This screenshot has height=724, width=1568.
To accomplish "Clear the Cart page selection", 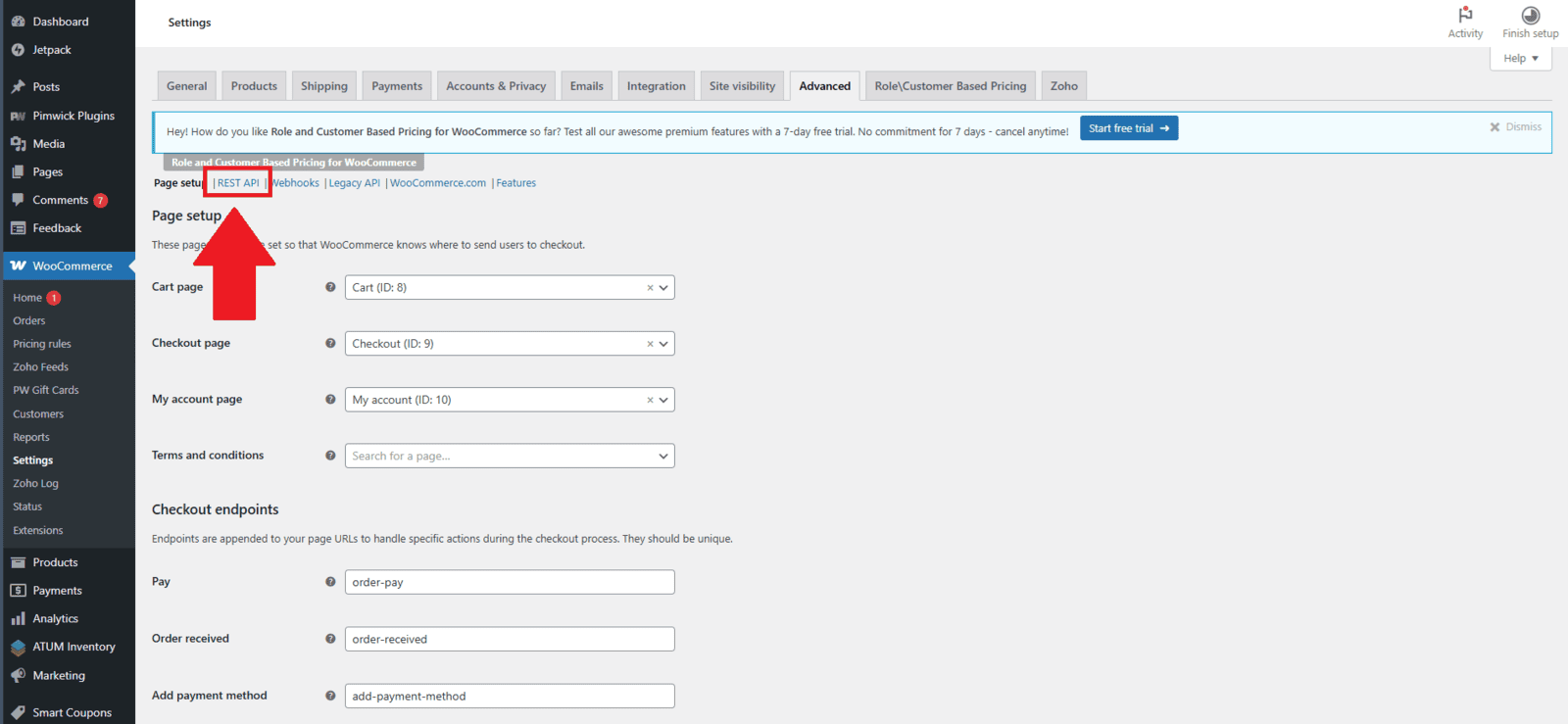I will pyautogui.click(x=650, y=288).
